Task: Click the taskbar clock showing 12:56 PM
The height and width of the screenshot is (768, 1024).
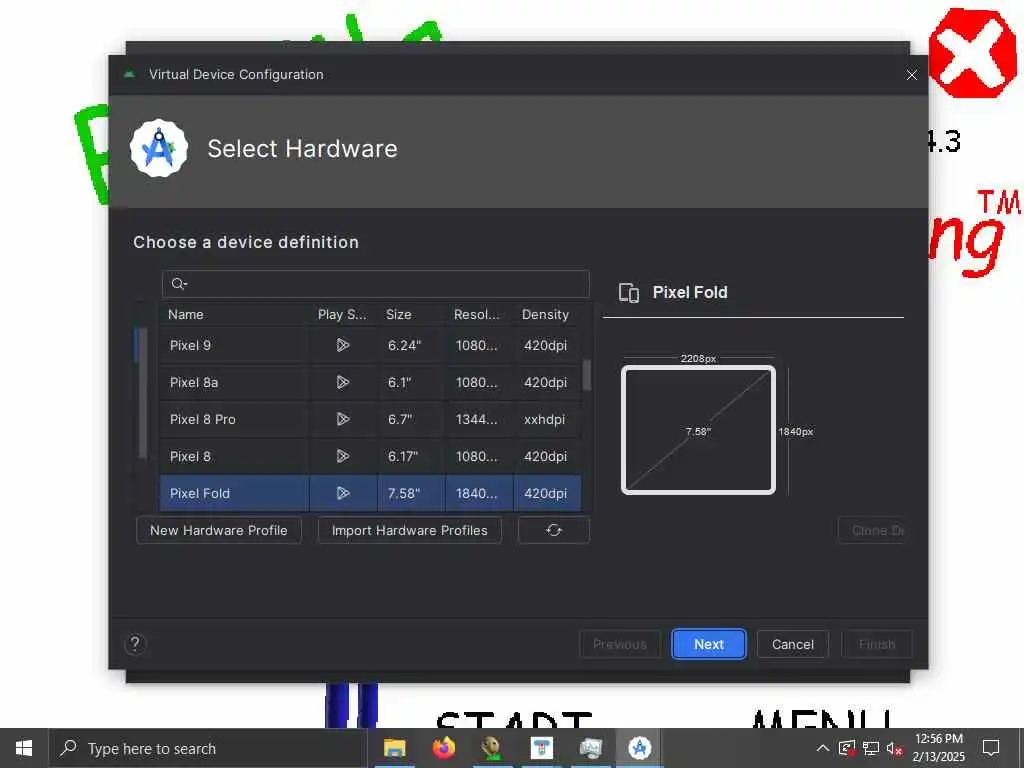Action: [938, 748]
